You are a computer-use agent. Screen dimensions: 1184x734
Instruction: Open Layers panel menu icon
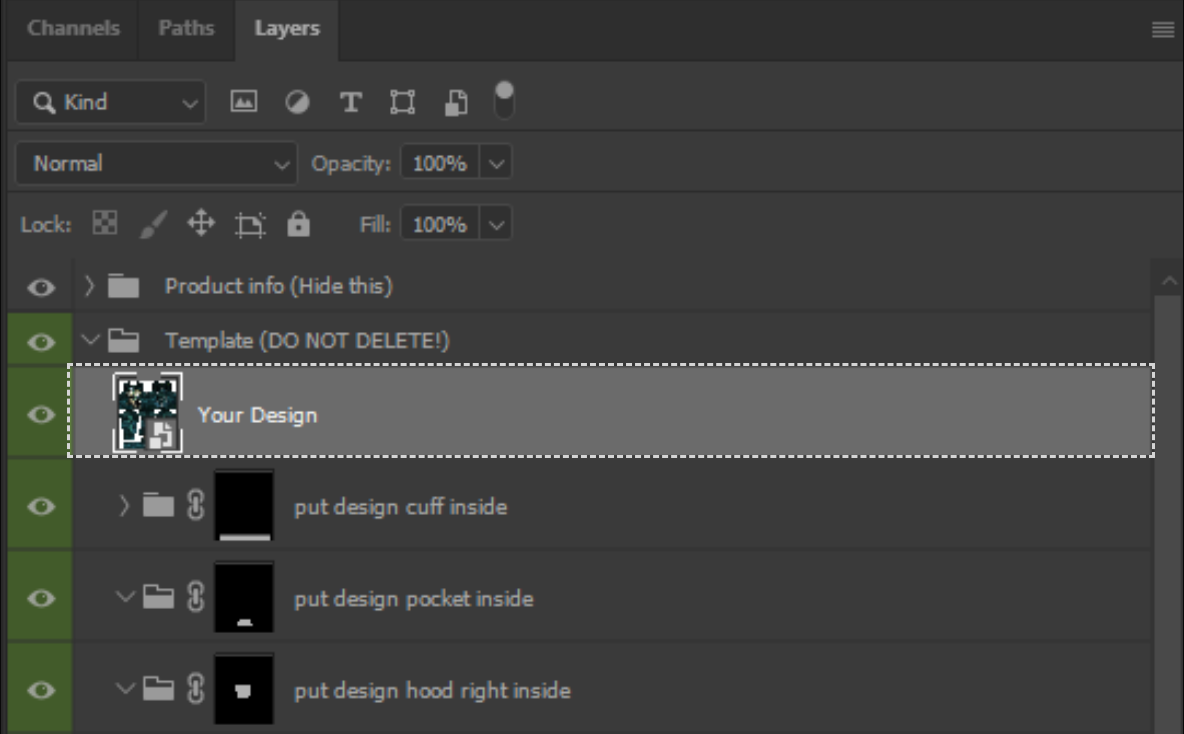(1163, 29)
